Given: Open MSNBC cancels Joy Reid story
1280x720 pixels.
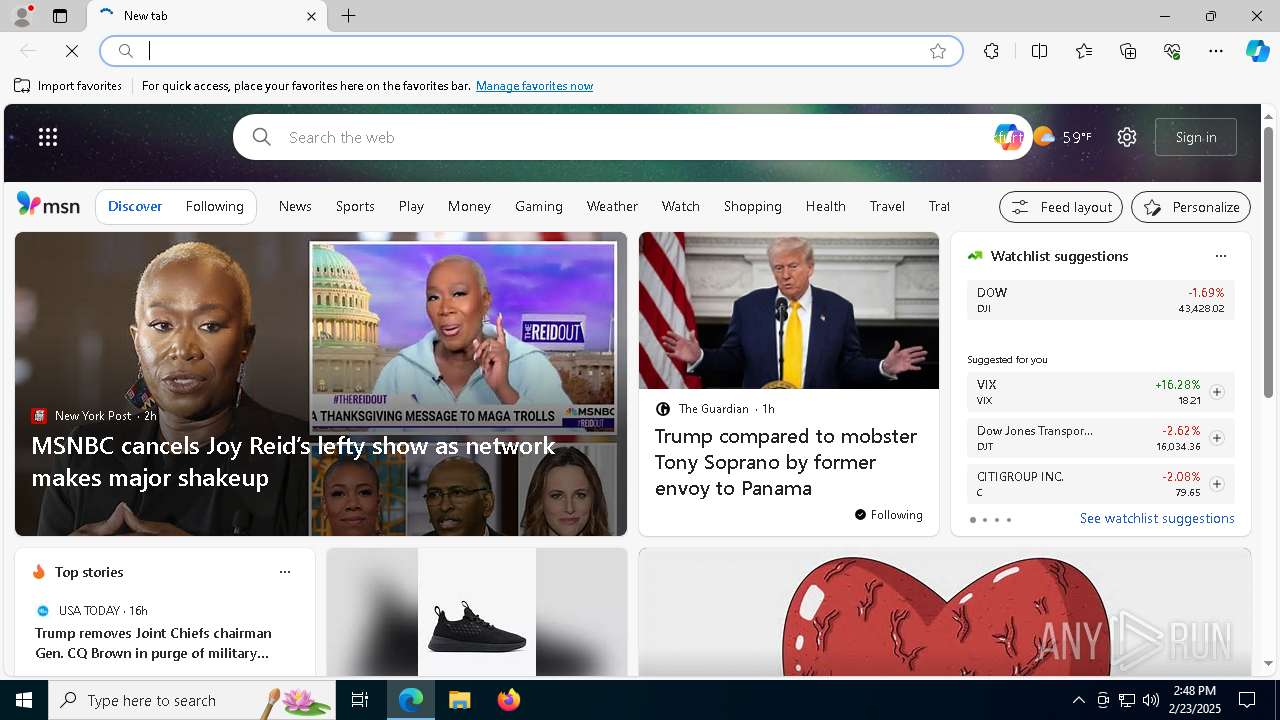Looking at the screenshot, I should click(x=293, y=461).
